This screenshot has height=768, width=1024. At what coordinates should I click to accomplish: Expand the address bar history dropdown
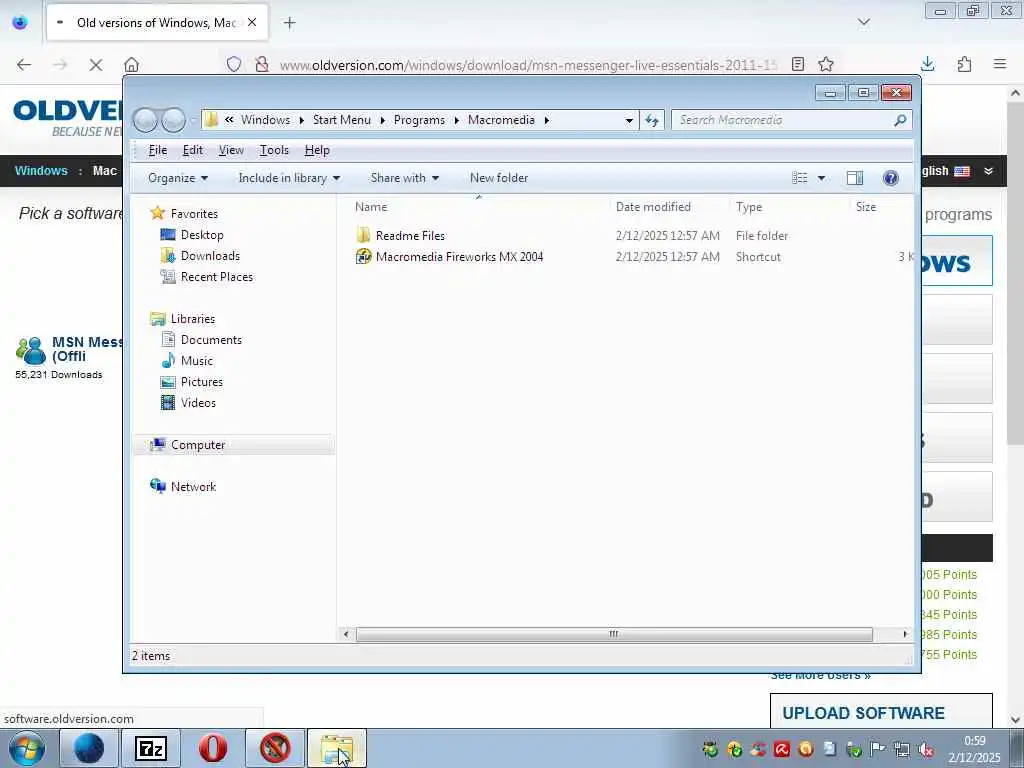[629, 120]
